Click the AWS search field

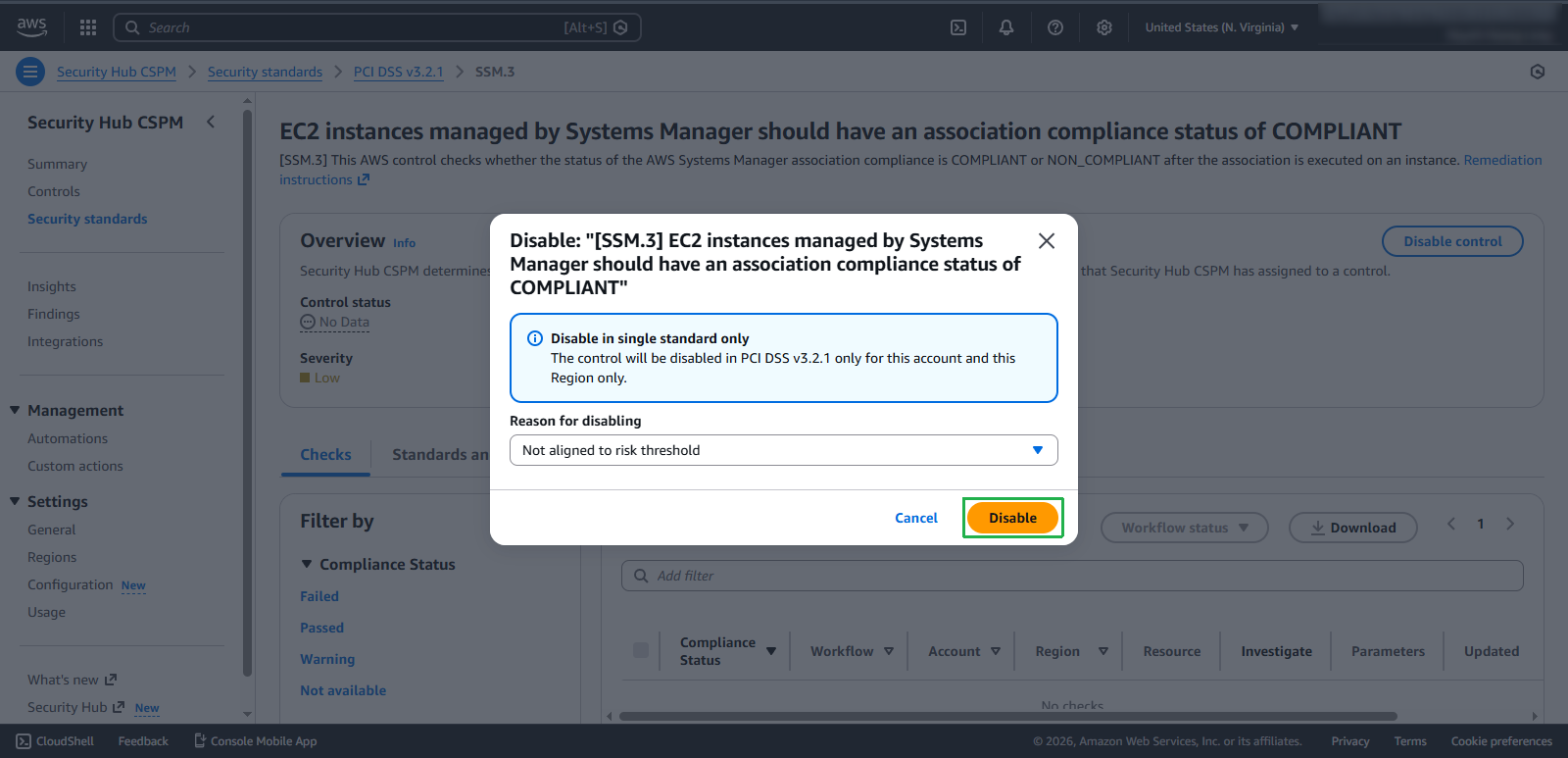[353, 27]
